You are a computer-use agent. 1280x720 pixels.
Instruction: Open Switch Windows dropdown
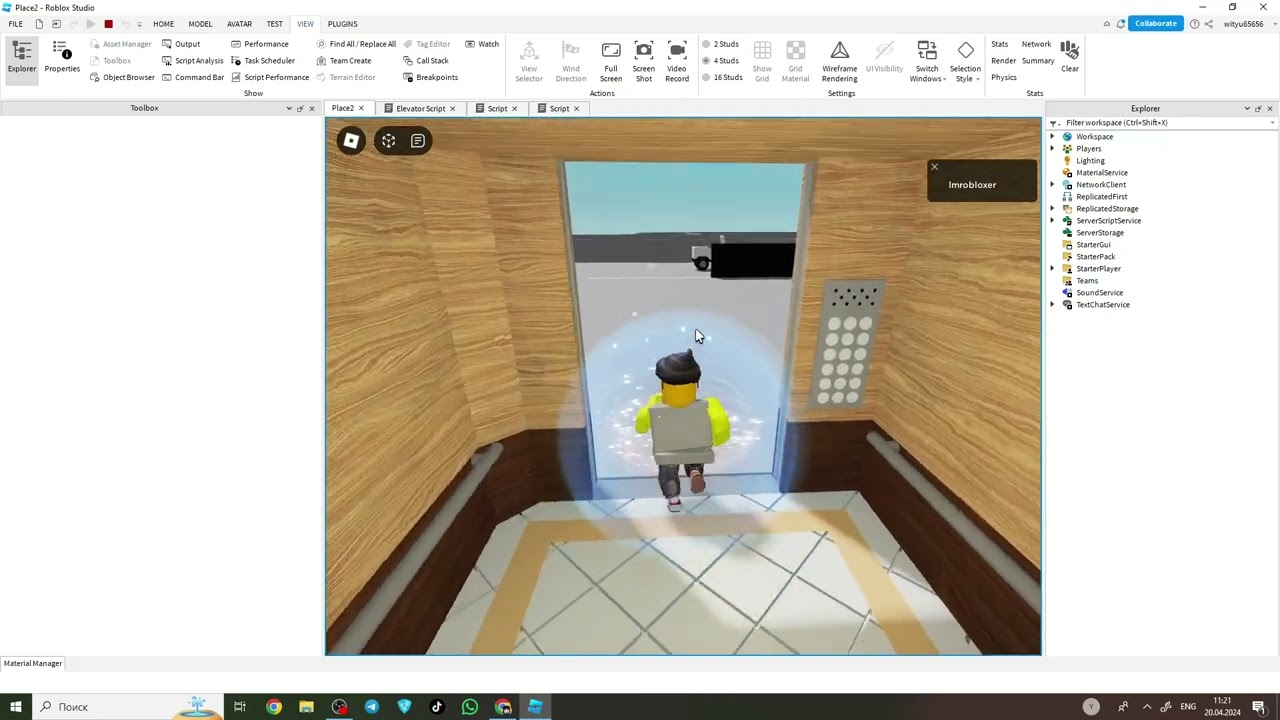click(x=927, y=62)
